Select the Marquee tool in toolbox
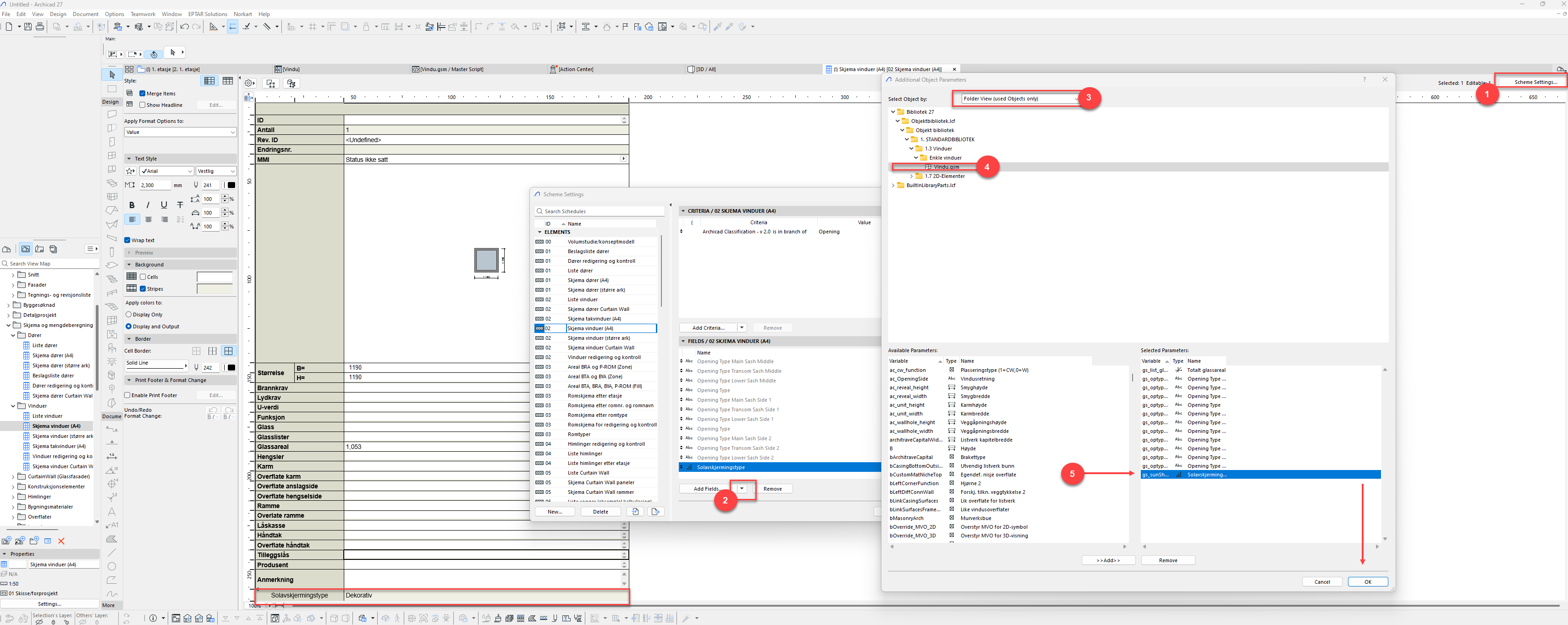 pos(112,89)
